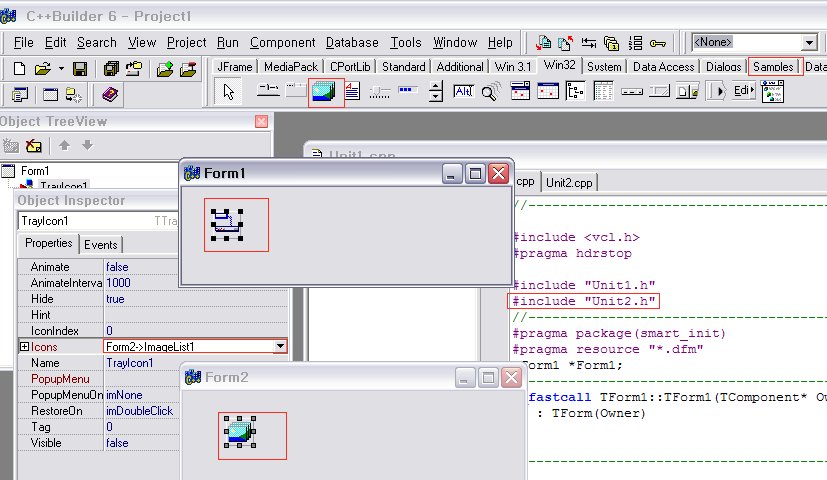
Task: Click the New file toolbar icon
Action: point(20,69)
